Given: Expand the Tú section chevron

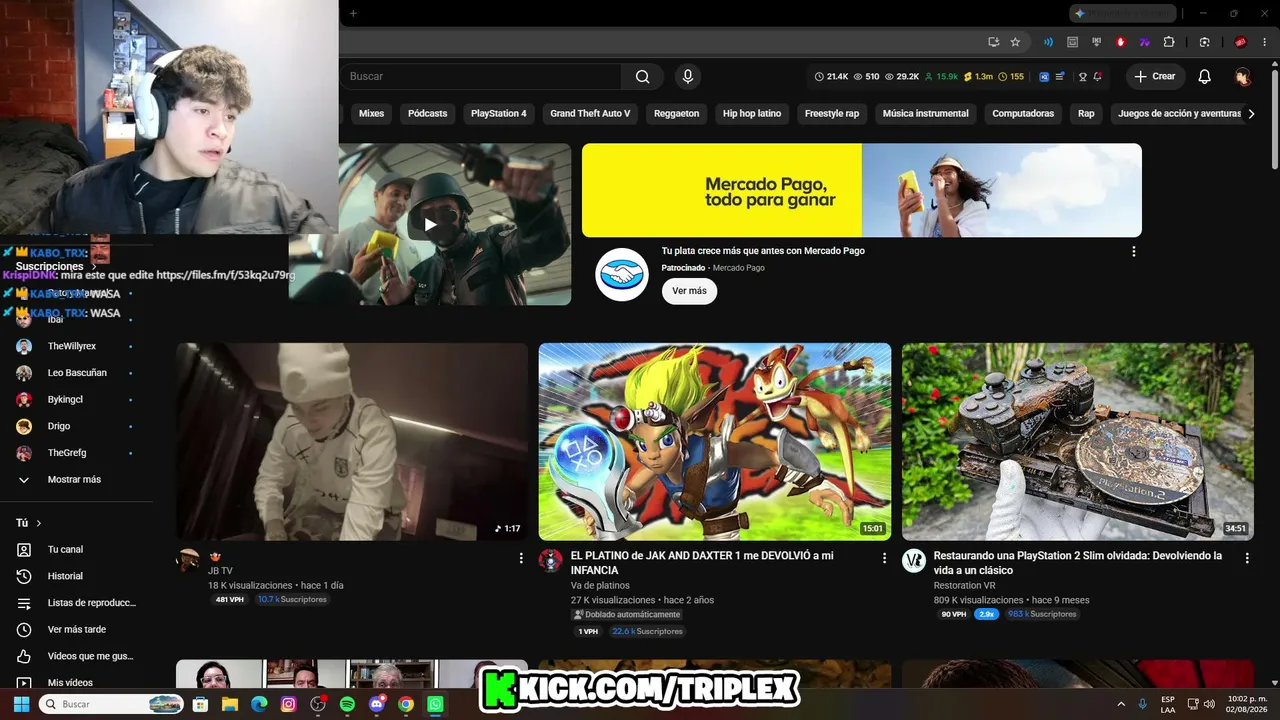Looking at the screenshot, I should click(39, 523).
